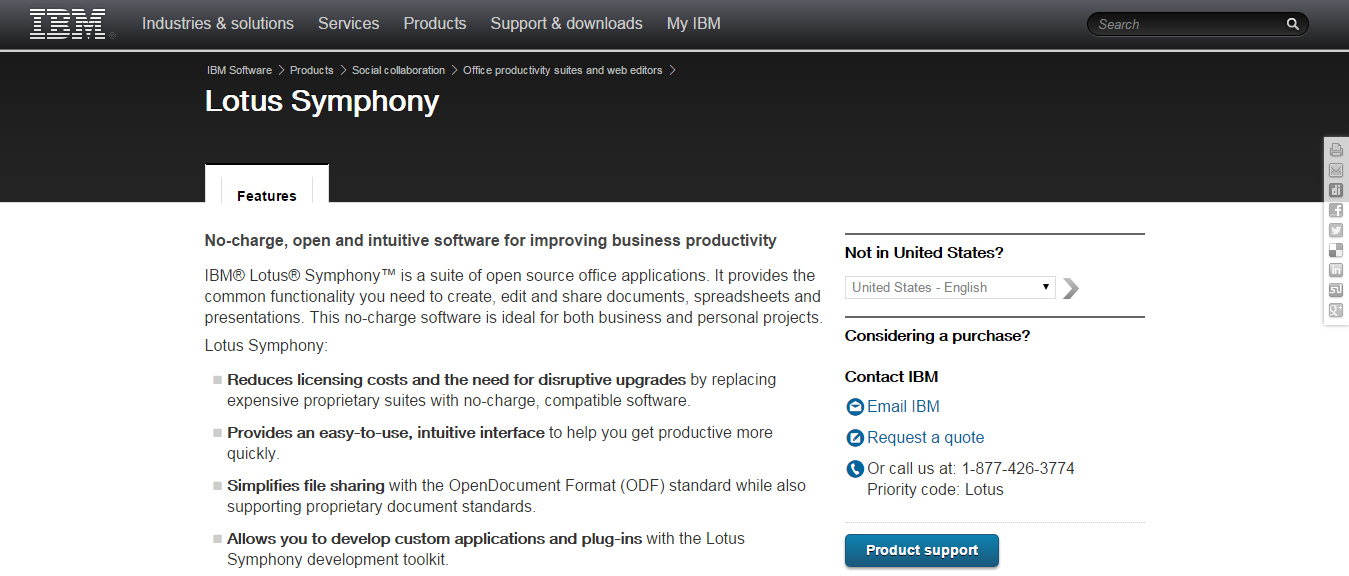Go to IBM Software breadcrumb
The image size is (1349, 576).
point(239,70)
